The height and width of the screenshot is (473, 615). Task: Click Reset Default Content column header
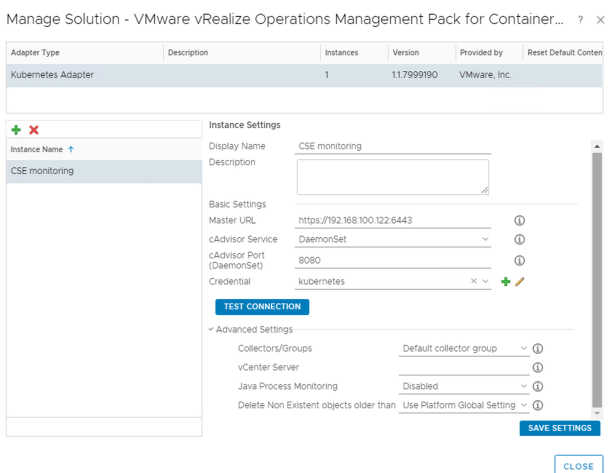563,53
